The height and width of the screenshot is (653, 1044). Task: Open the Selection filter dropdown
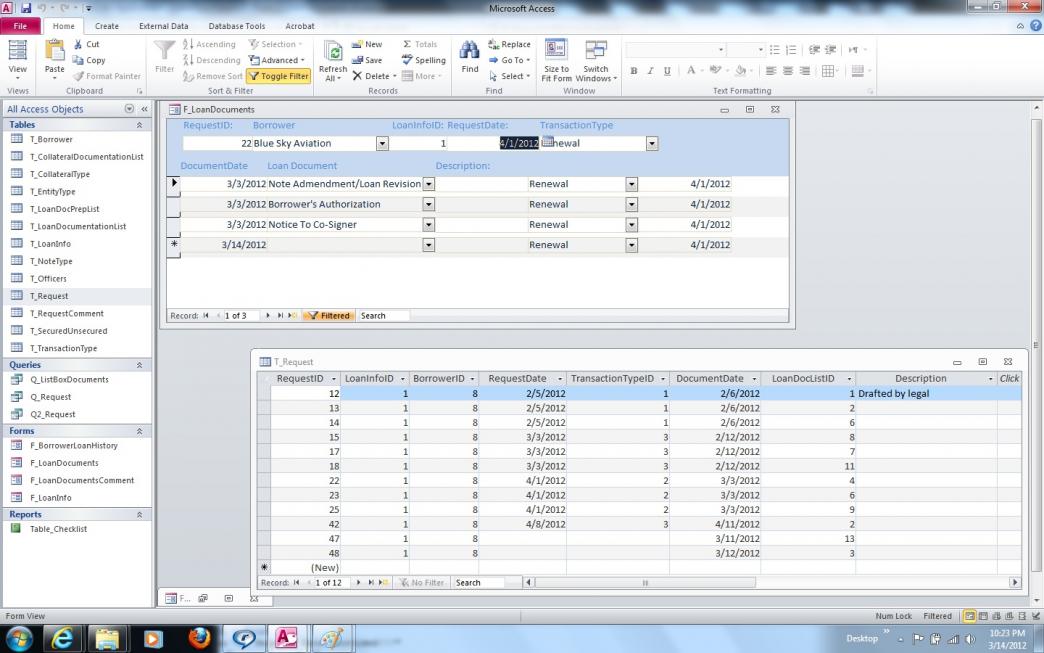pos(276,44)
